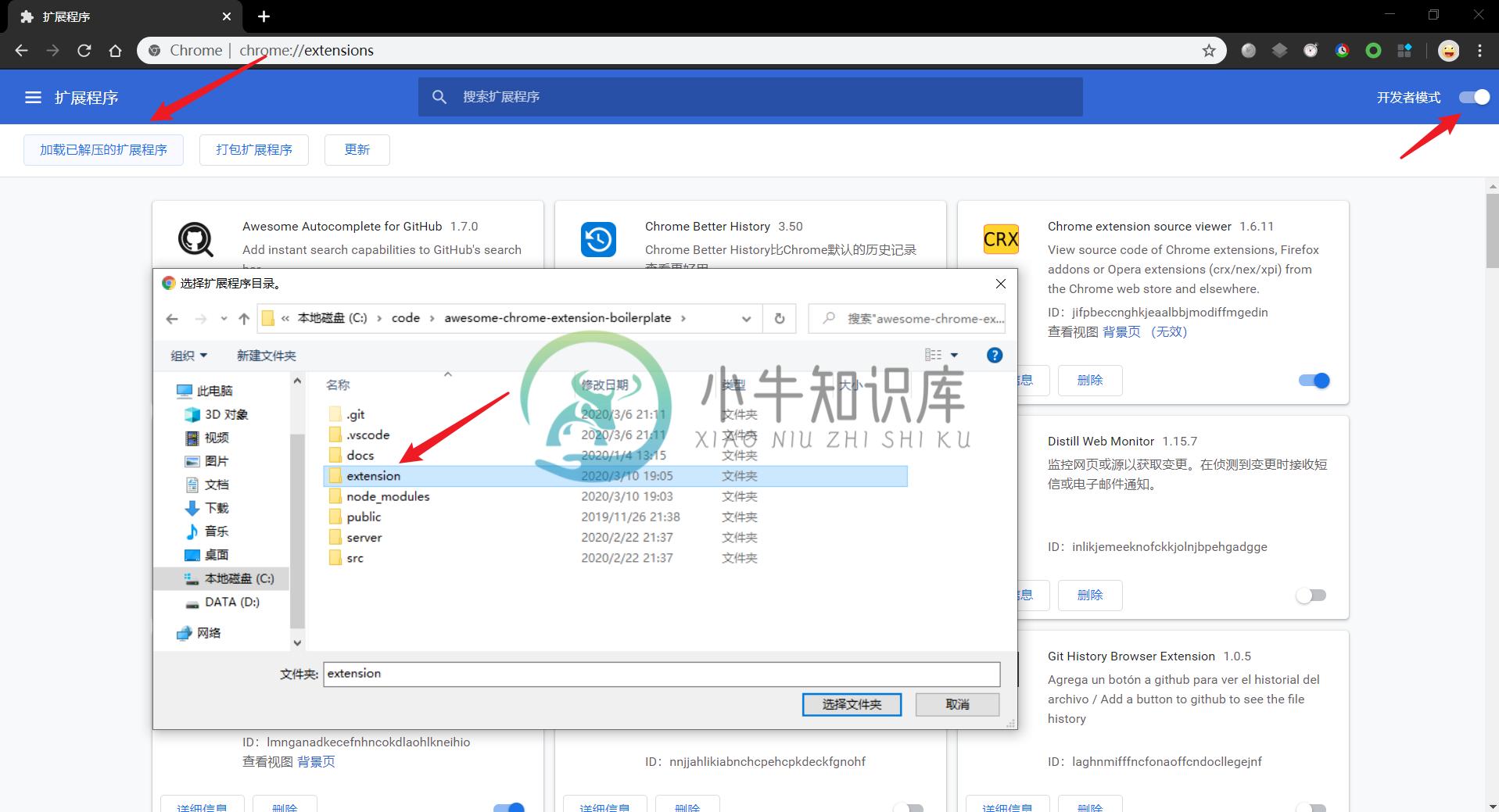Click dialog search box

click(x=907, y=318)
